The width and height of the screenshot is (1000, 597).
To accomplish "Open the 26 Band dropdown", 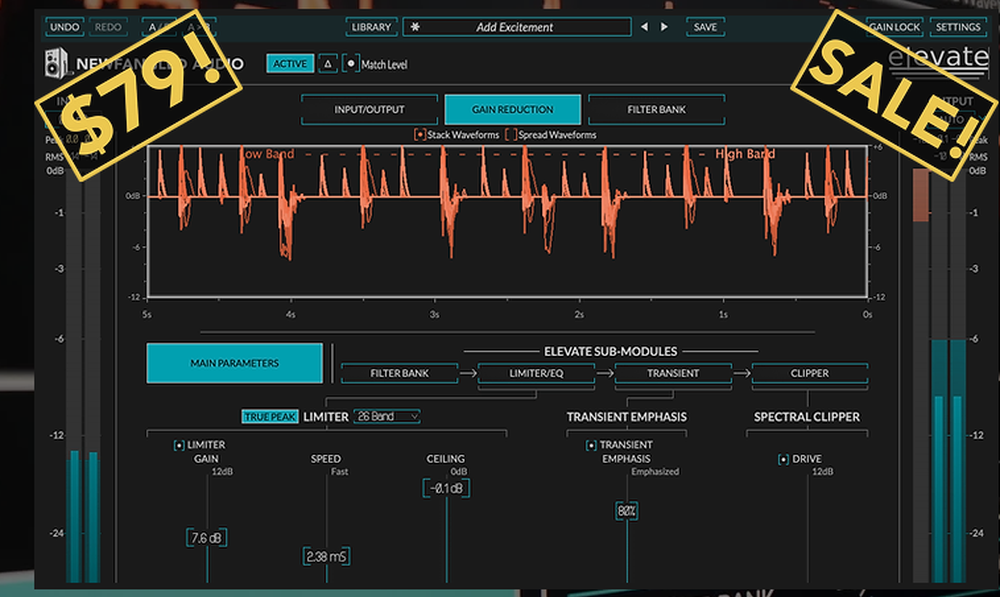I will pyautogui.click(x=385, y=416).
